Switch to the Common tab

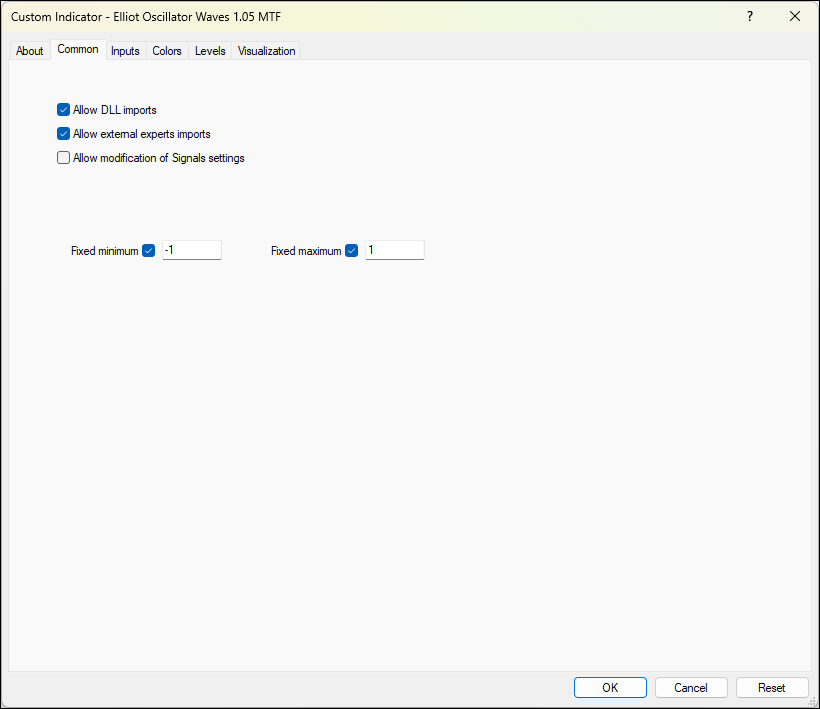coord(78,50)
